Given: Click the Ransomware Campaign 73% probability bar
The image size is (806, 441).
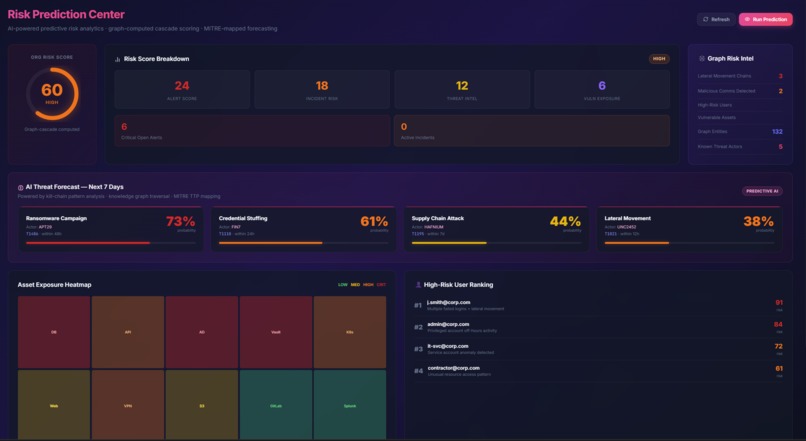Looking at the screenshot, I should (x=111, y=243).
